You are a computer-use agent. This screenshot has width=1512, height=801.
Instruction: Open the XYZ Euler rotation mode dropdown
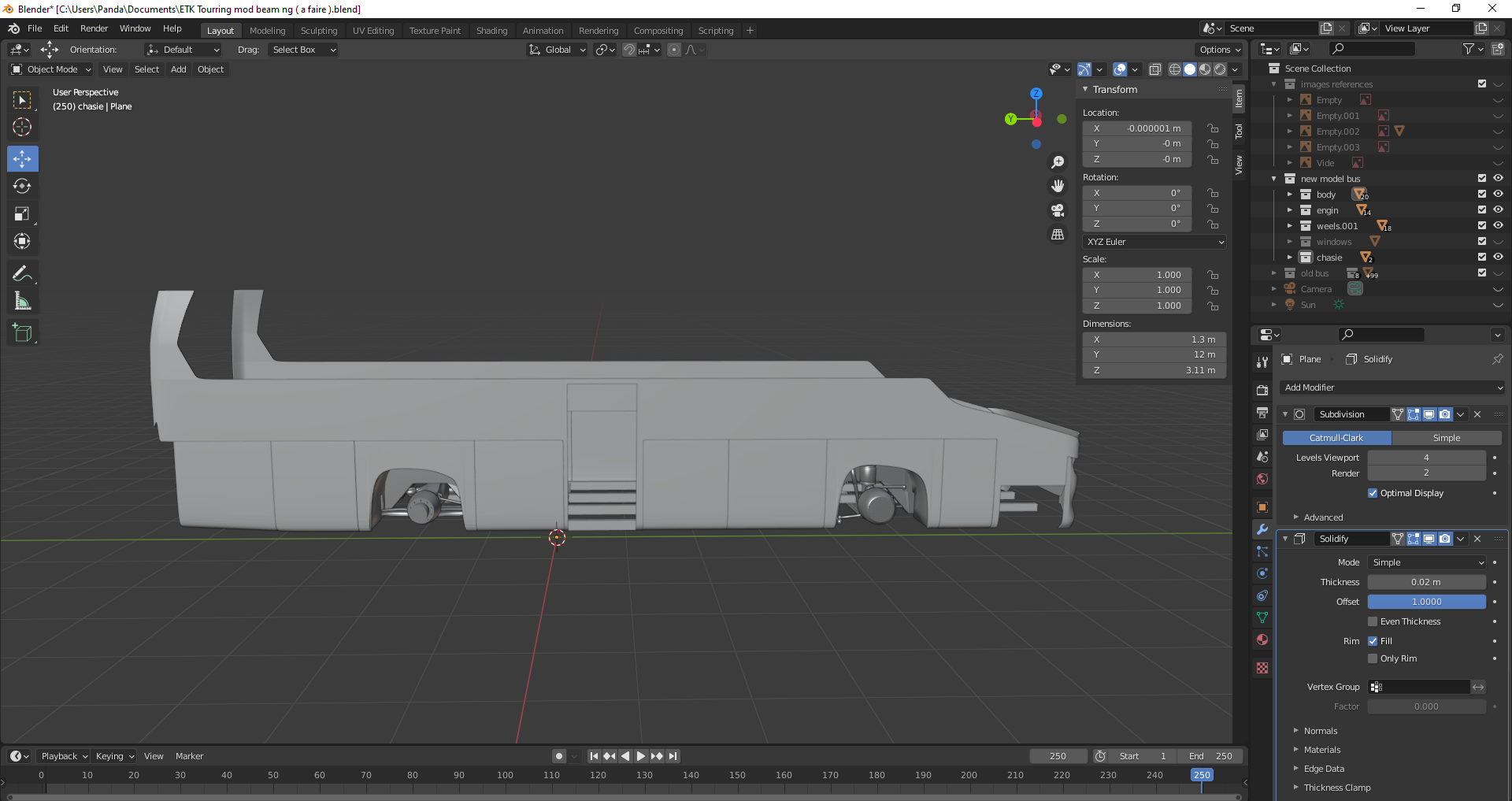(x=1154, y=242)
